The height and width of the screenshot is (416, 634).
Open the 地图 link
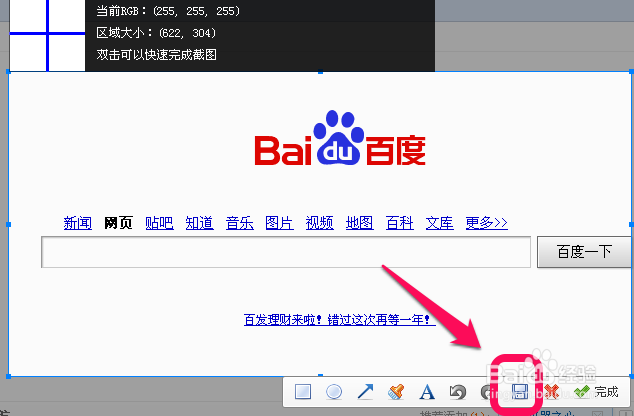[x=359, y=223]
